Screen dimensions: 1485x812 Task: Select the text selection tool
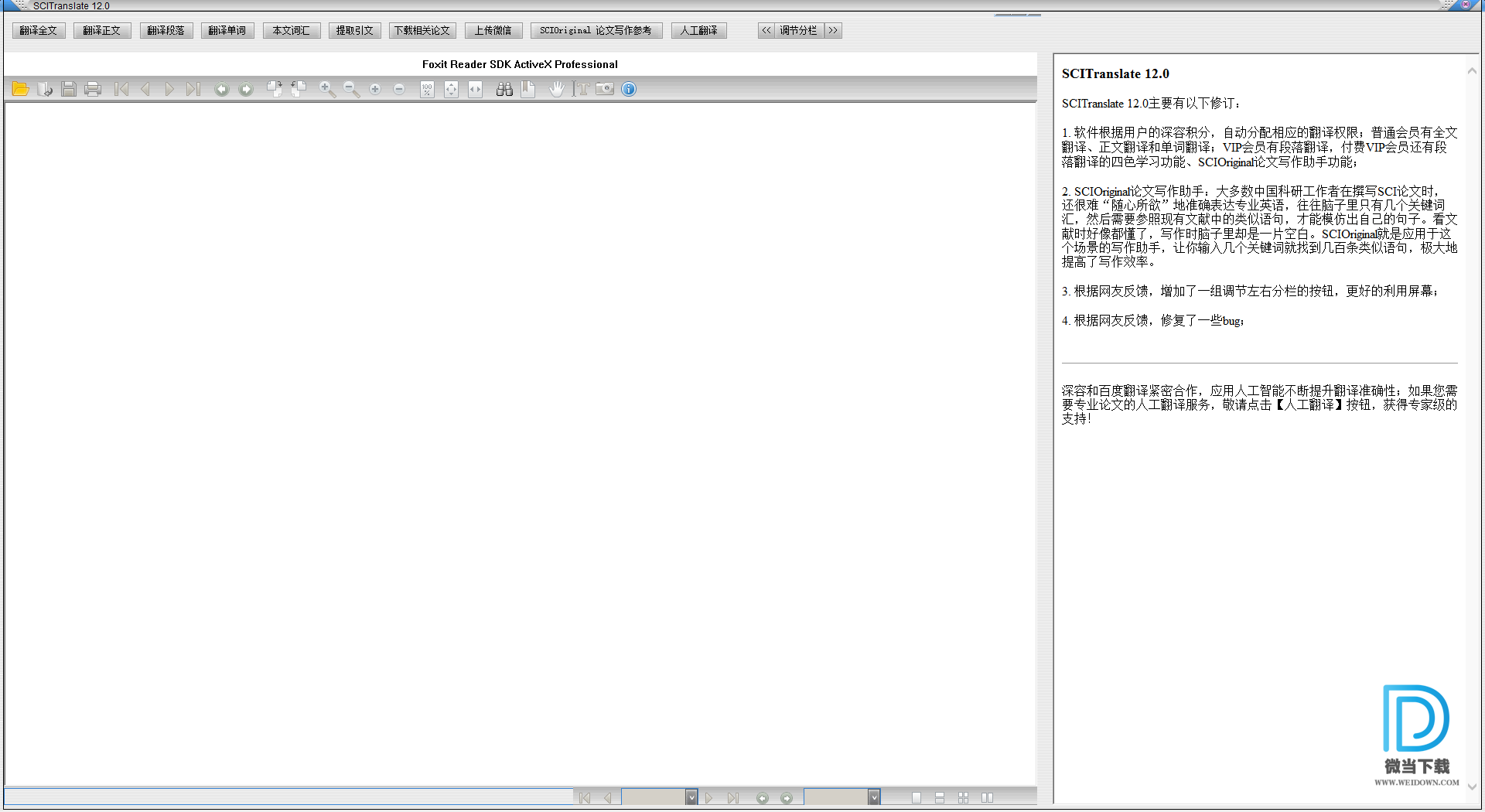(x=581, y=90)
